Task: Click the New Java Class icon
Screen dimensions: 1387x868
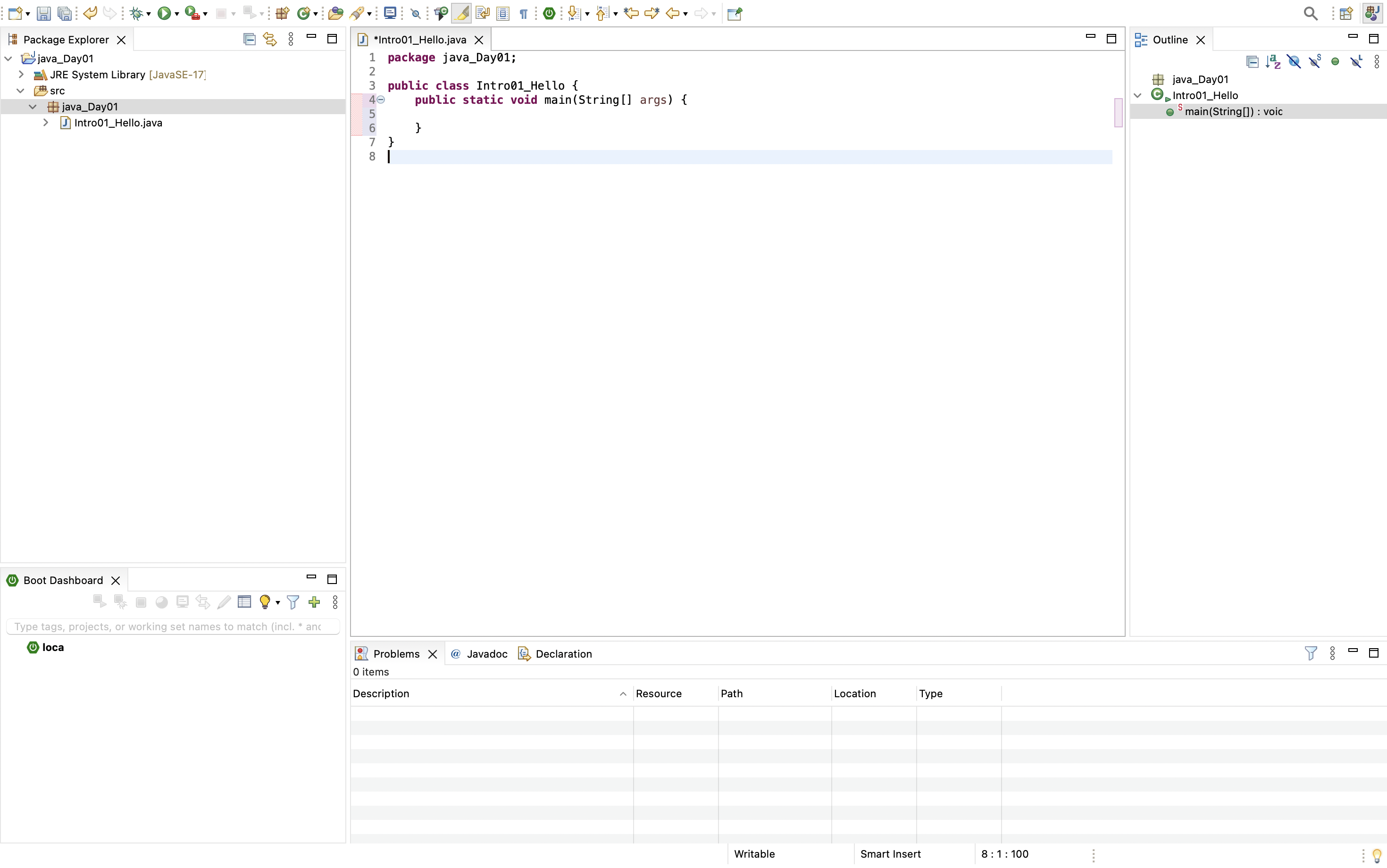Action: [304, 13]
